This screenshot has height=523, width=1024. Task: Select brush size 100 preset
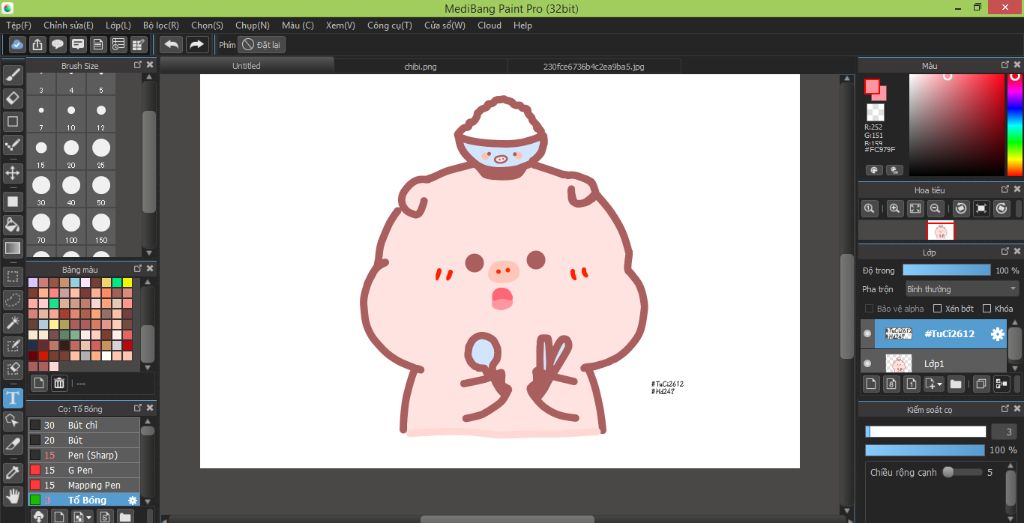[71, 226]
